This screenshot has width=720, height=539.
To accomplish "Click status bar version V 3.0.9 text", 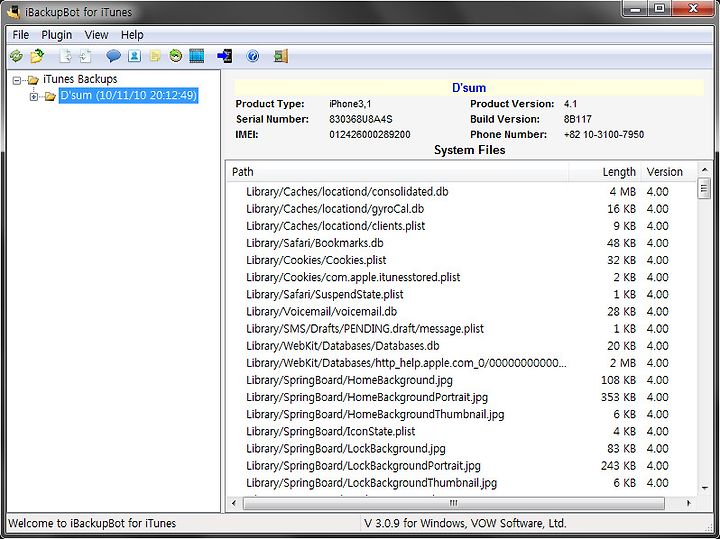I will 465,523.
